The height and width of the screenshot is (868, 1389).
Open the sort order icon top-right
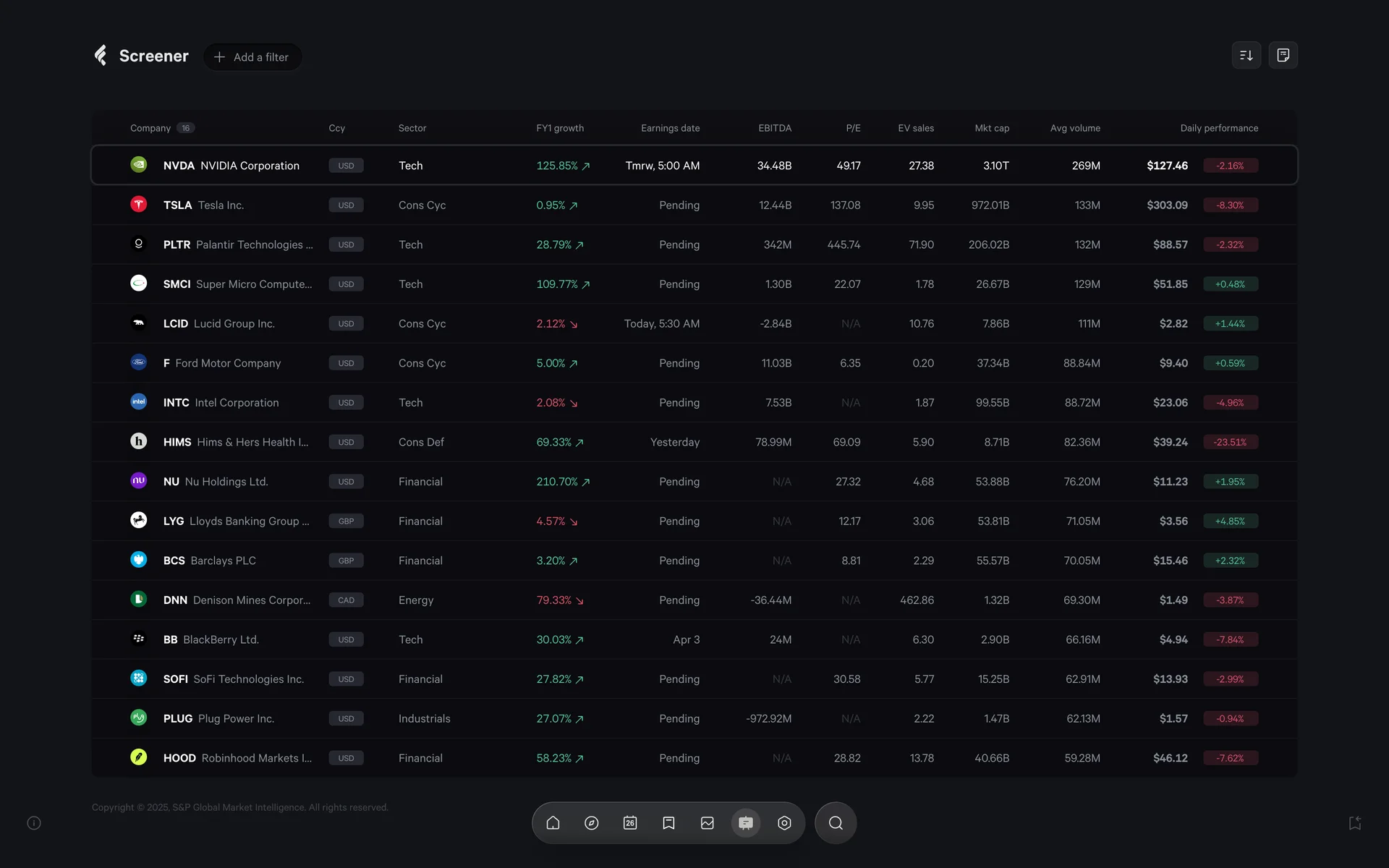pyautogui.click(x=1246, y=56)
